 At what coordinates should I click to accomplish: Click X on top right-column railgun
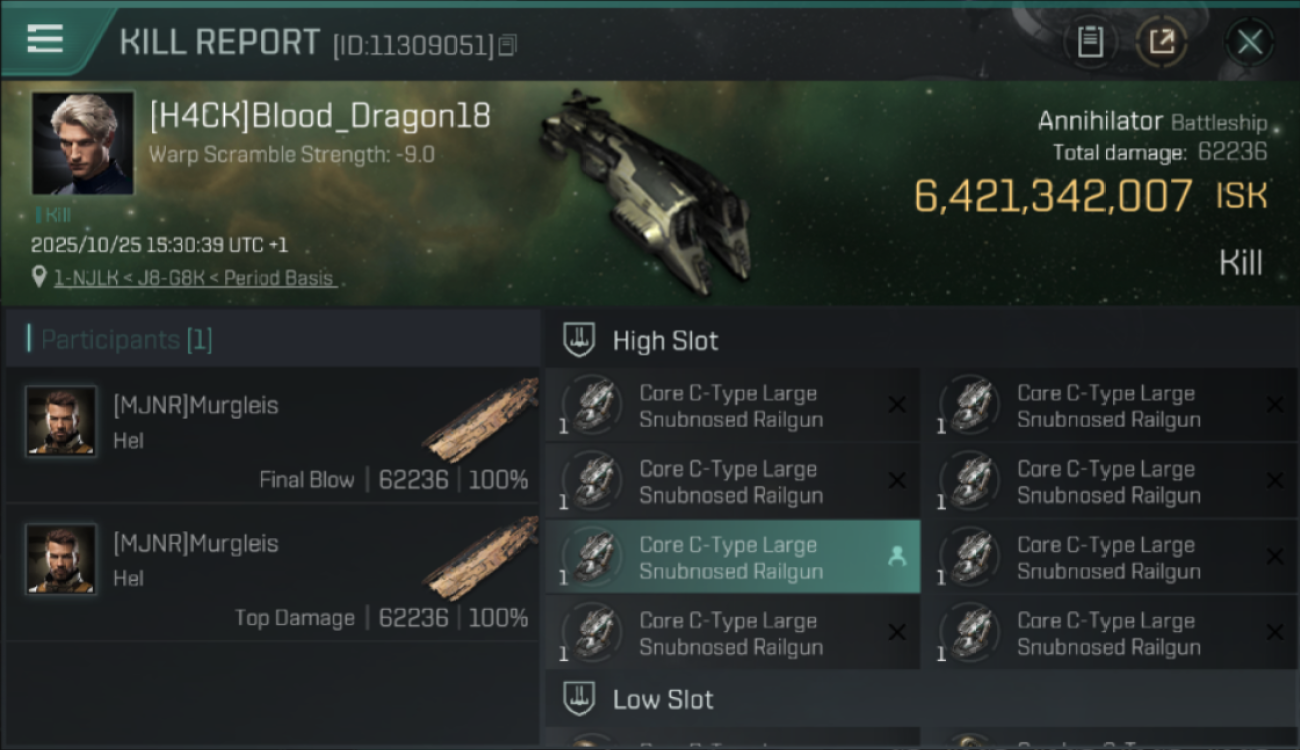1275,404
